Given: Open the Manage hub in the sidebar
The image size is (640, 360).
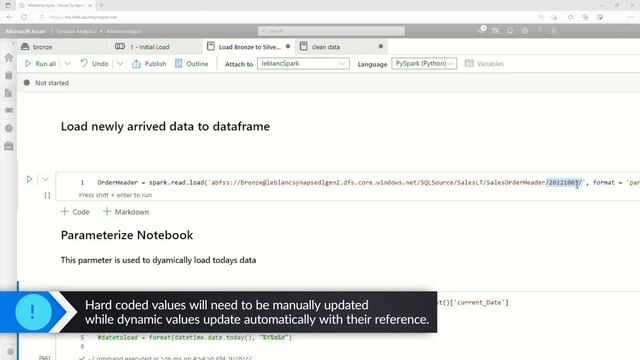Looking at the screenshot, I should 9,146.
